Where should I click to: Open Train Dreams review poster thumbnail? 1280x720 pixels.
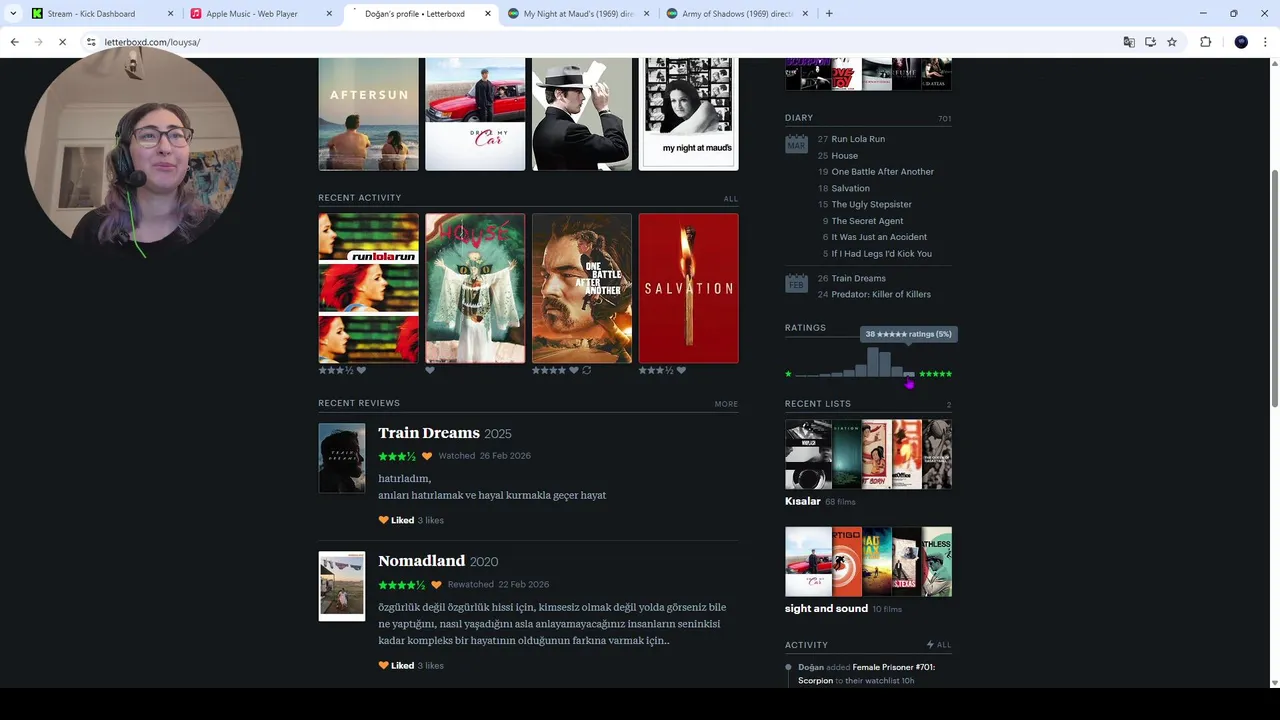(x=342, y=458)
